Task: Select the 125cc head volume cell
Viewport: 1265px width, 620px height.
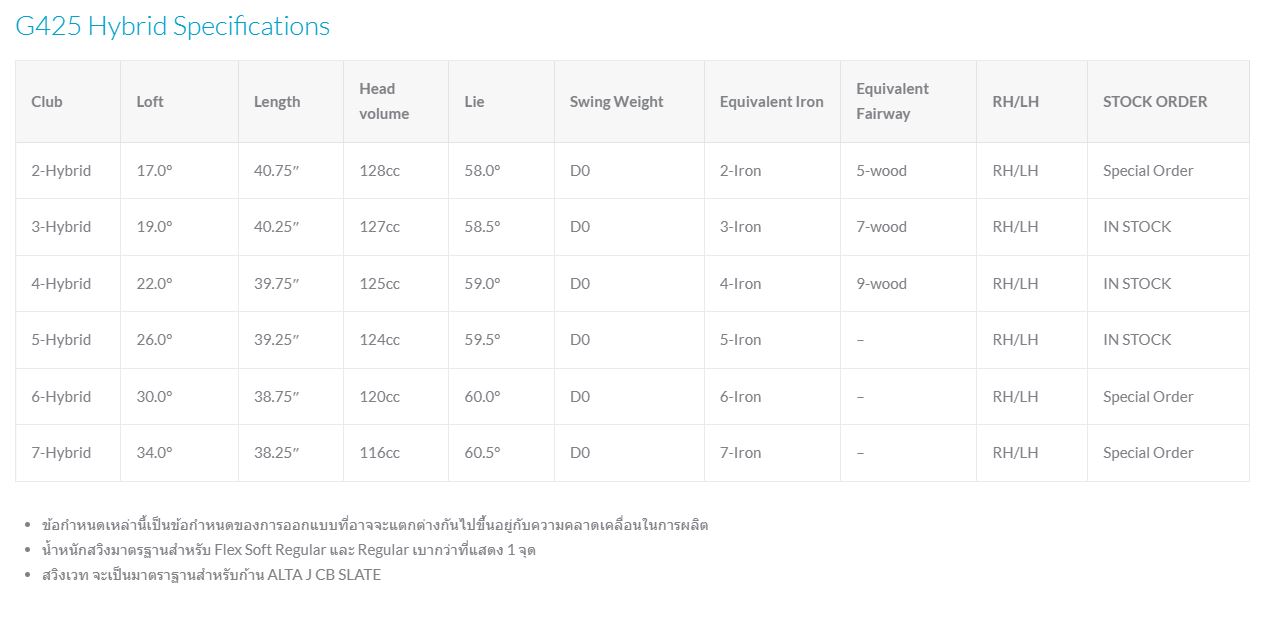Action: 380,284
